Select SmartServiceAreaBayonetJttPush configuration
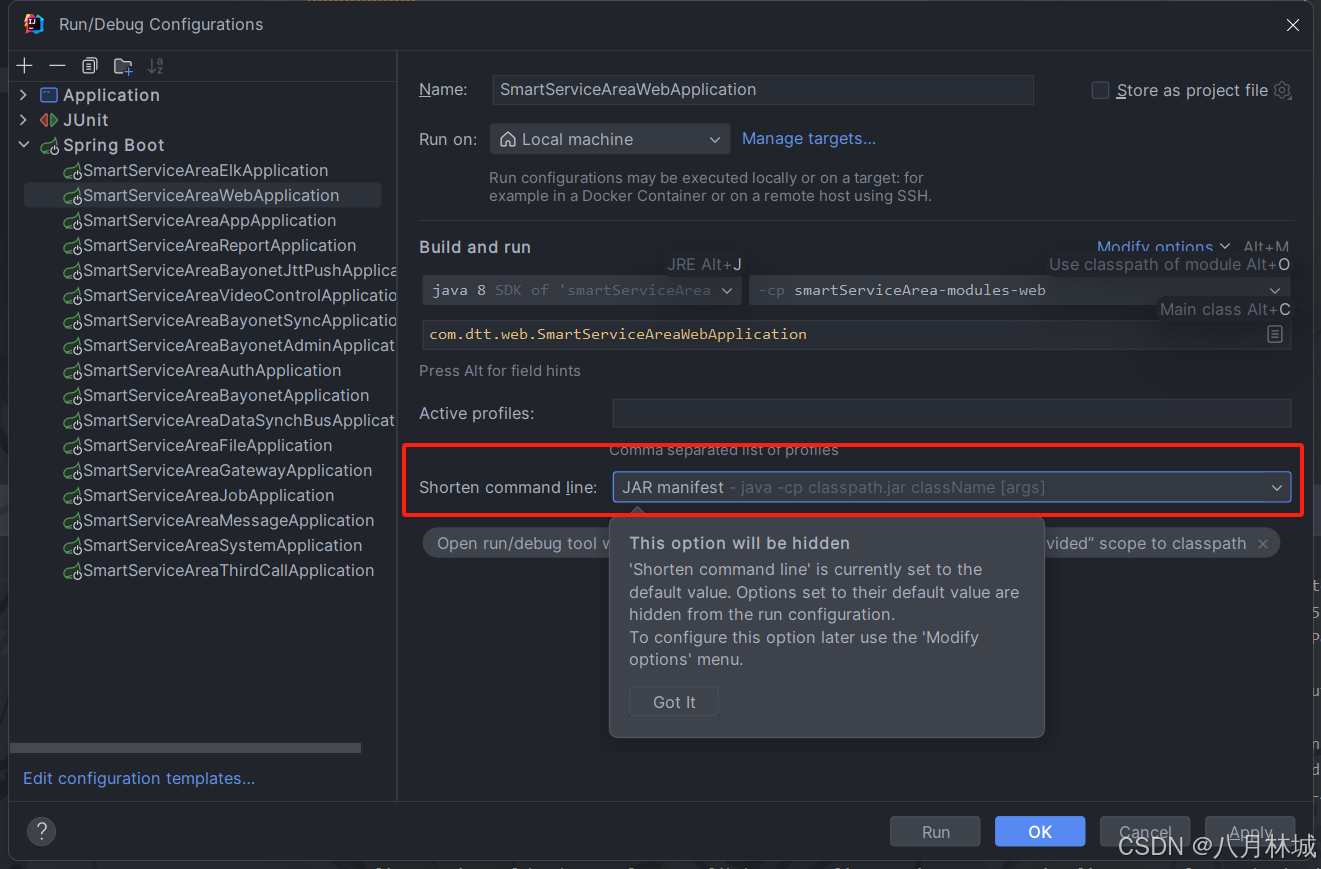 (229, 270)
